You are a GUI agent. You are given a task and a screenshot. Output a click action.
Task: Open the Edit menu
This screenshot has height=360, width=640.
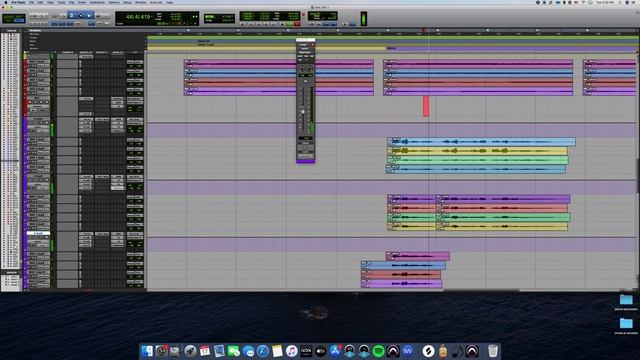(x=41, y=2)
